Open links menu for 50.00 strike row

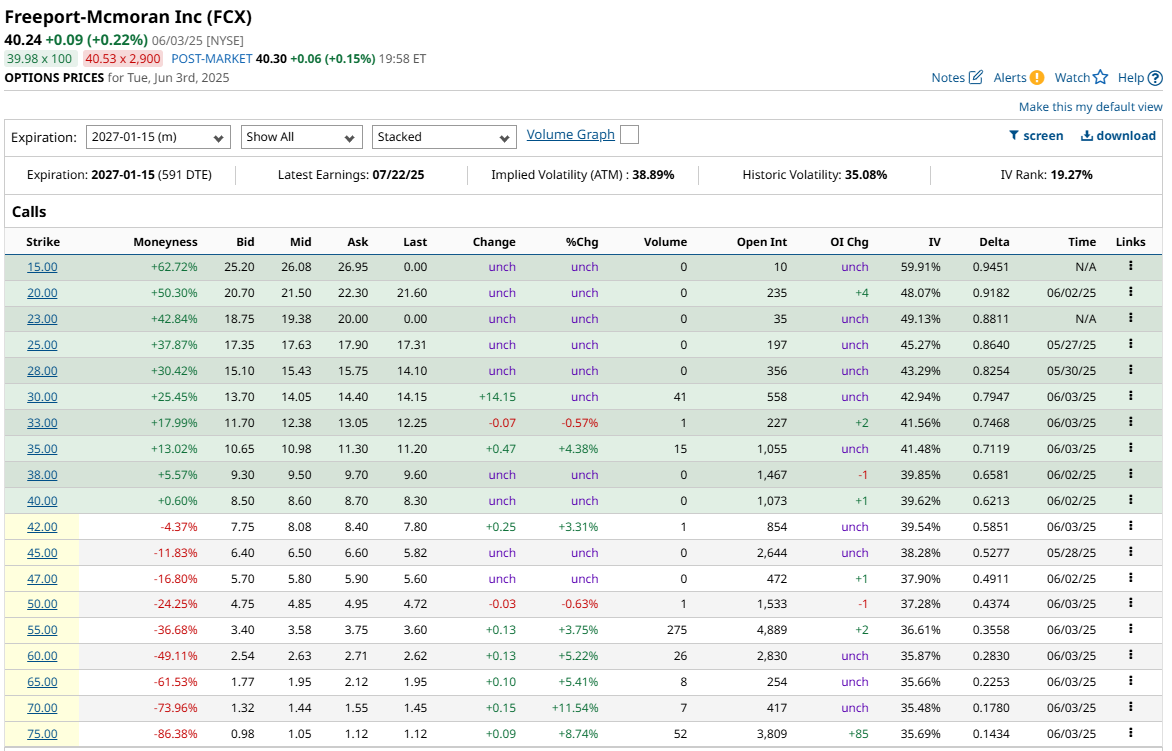[x=1130, y=603]
